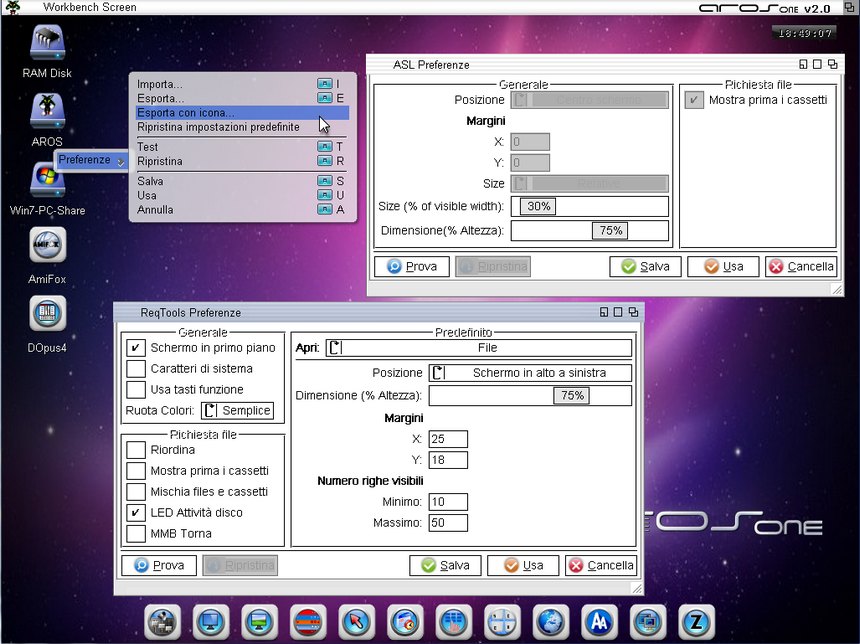Click the globe icon in the dock

(550, 622)
